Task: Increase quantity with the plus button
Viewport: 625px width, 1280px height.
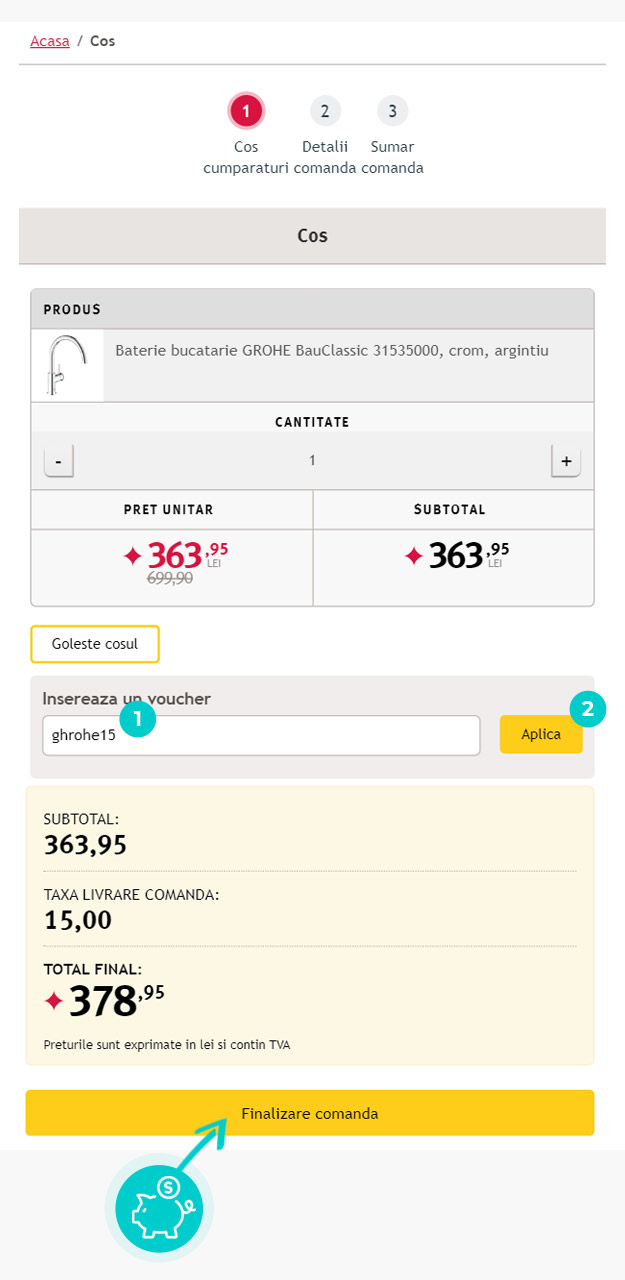Action: point(566,461)
